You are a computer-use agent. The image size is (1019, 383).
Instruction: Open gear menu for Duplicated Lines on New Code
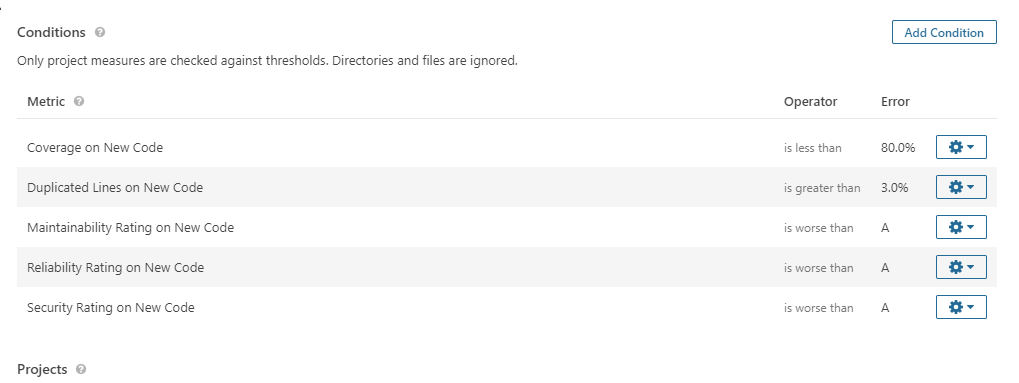pyautogui.click(x=961, y=187)
